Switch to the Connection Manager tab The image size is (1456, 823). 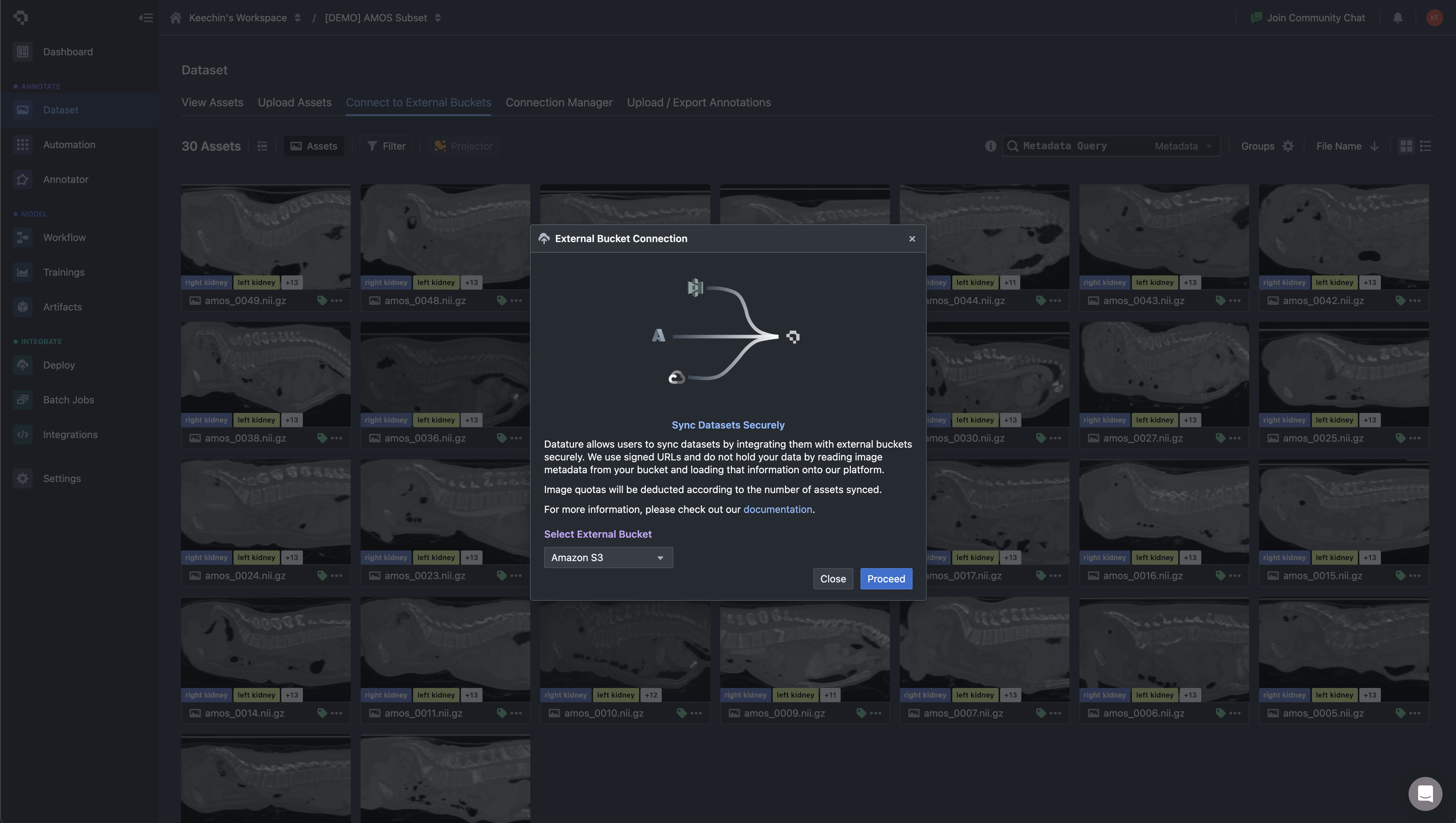click(558, 102)
